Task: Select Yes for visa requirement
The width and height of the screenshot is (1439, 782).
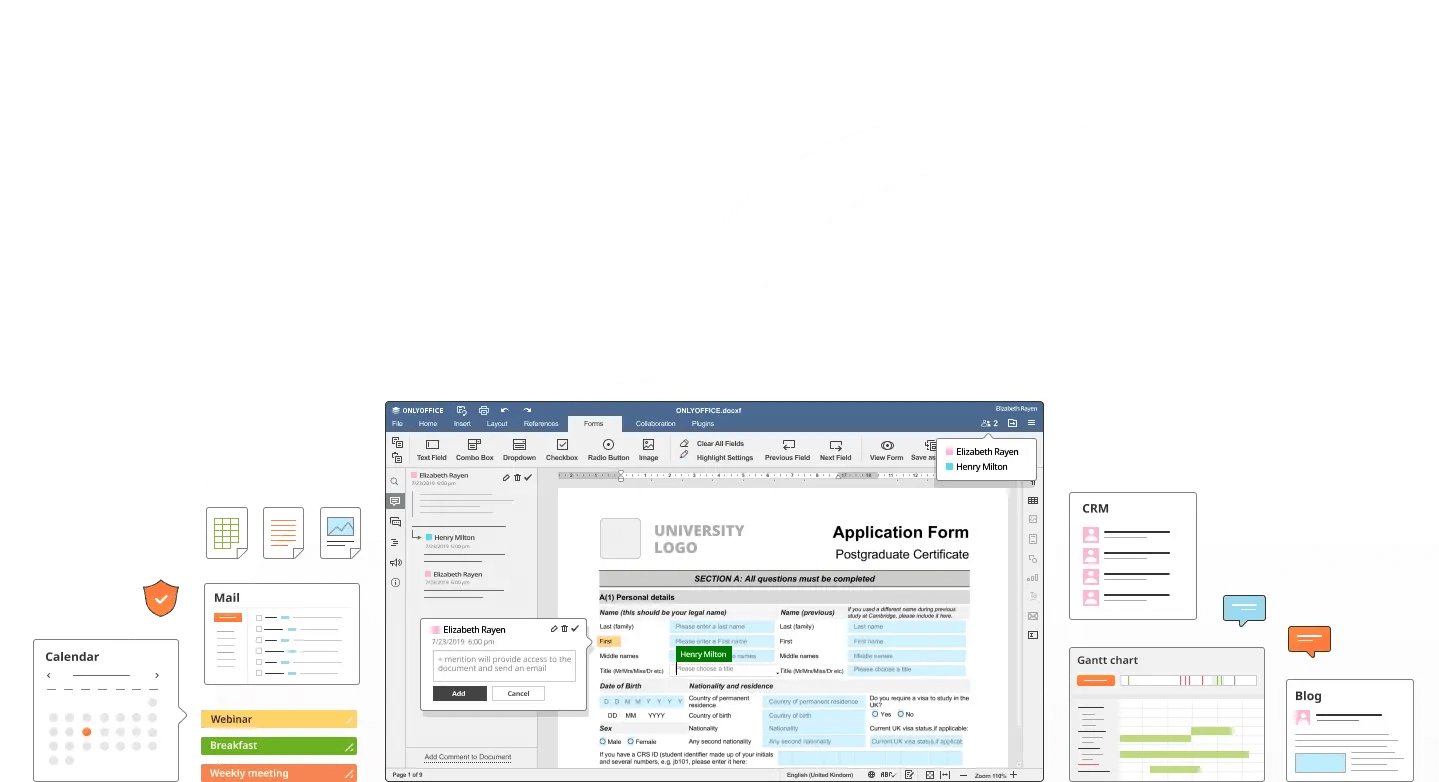Action: 875,714
